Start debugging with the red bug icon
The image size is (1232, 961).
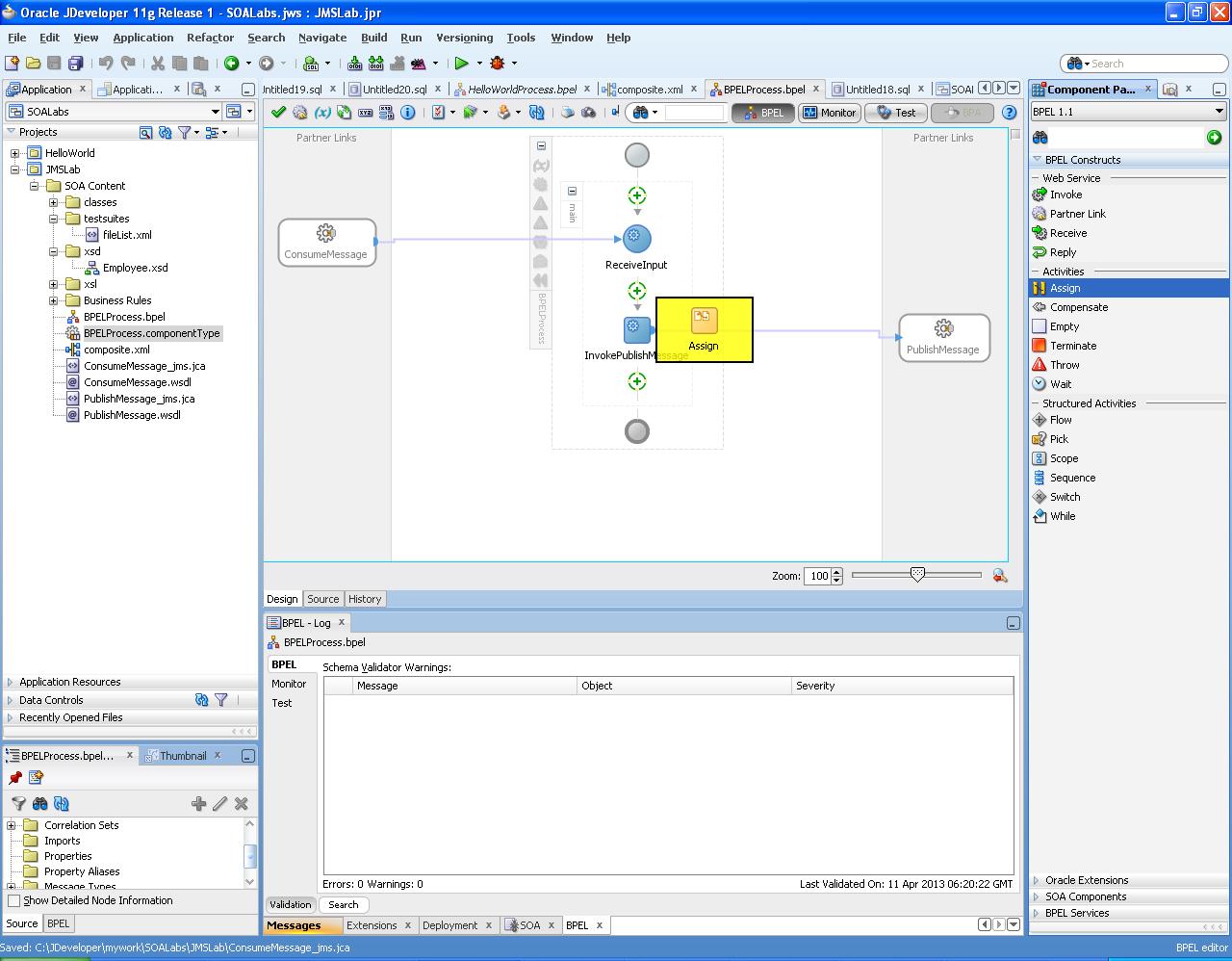point(498,63)
